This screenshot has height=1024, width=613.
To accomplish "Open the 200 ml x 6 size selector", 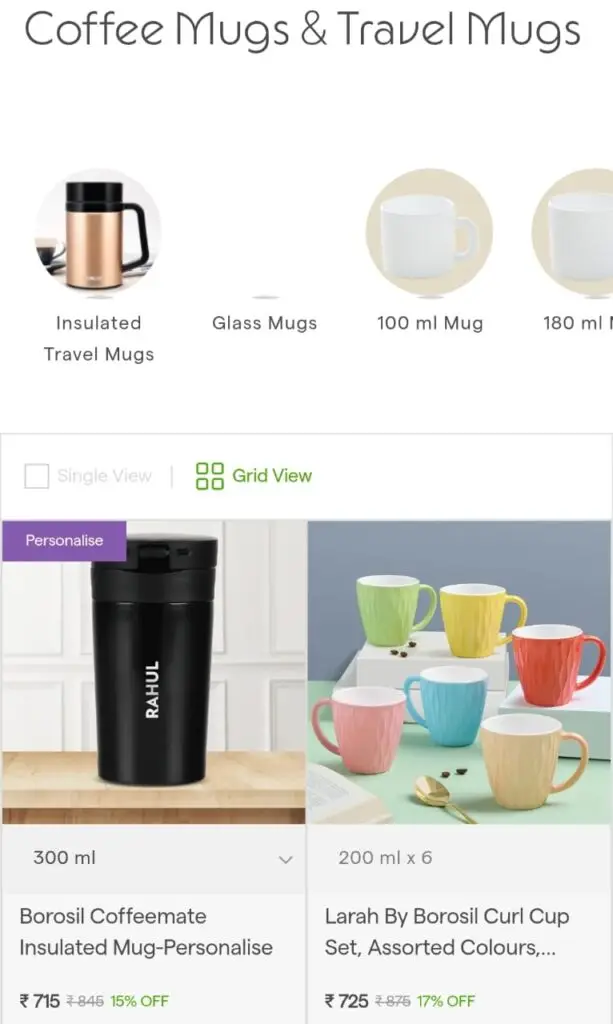I will (459, 858).
